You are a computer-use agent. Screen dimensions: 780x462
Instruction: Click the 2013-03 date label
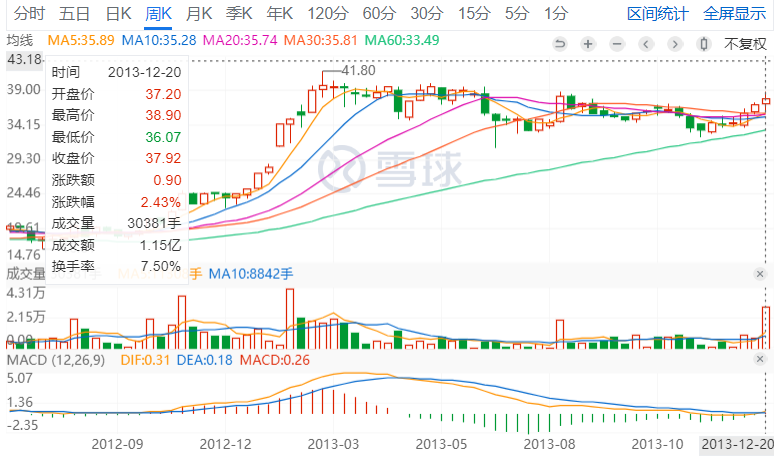(x=333, y=444)
